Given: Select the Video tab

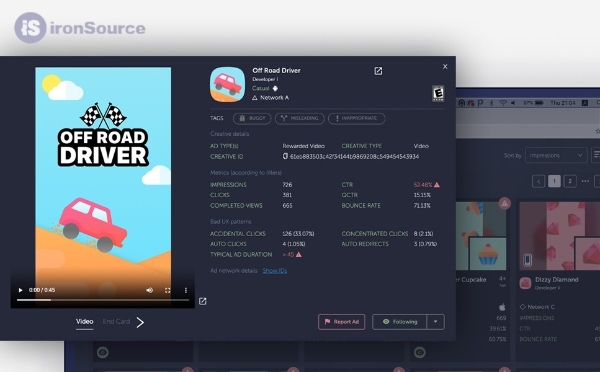Looking at the screenshot, I should coord(85,322).
